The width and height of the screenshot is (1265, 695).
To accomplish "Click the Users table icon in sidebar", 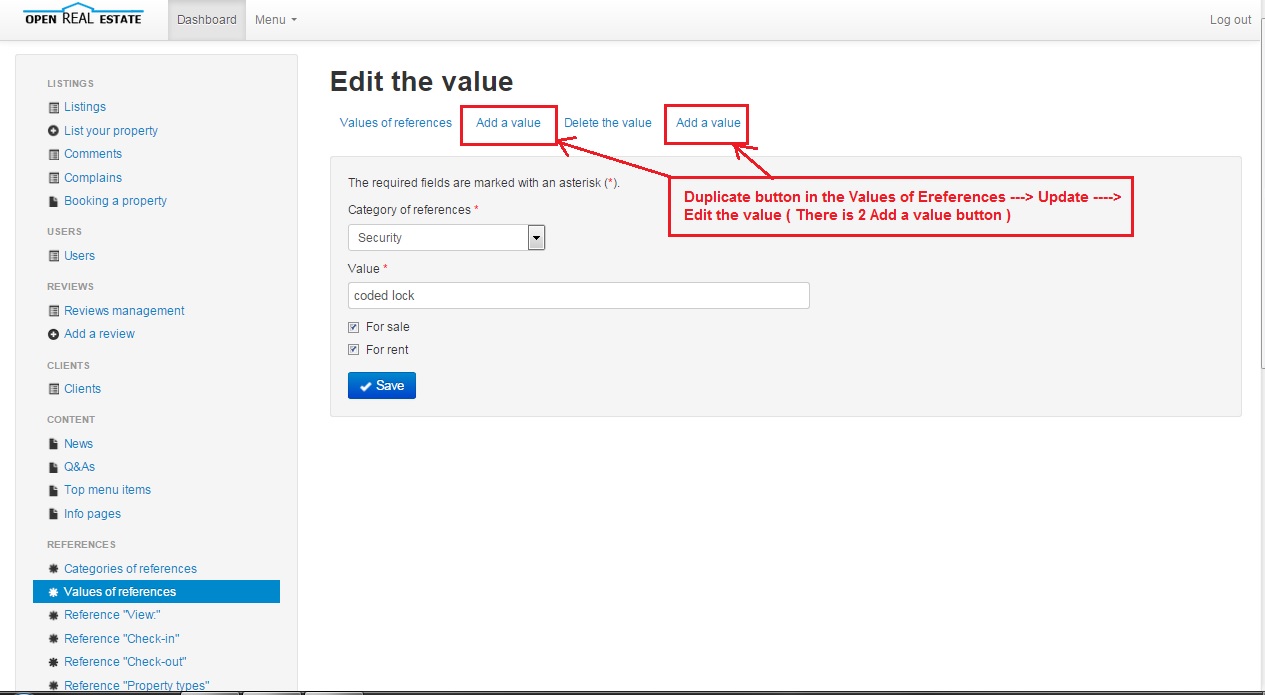I will click(54, 256).
